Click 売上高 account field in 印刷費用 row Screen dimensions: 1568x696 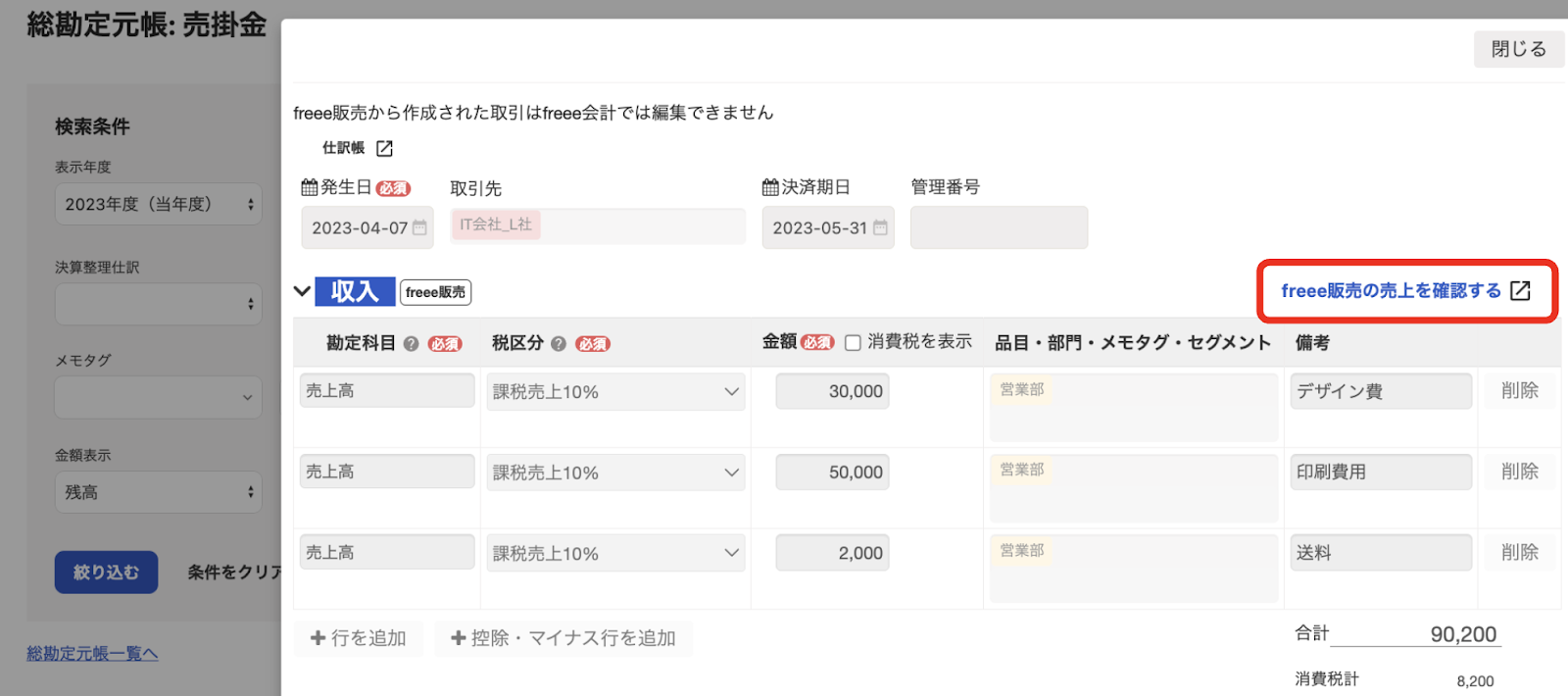coord(387,472)
